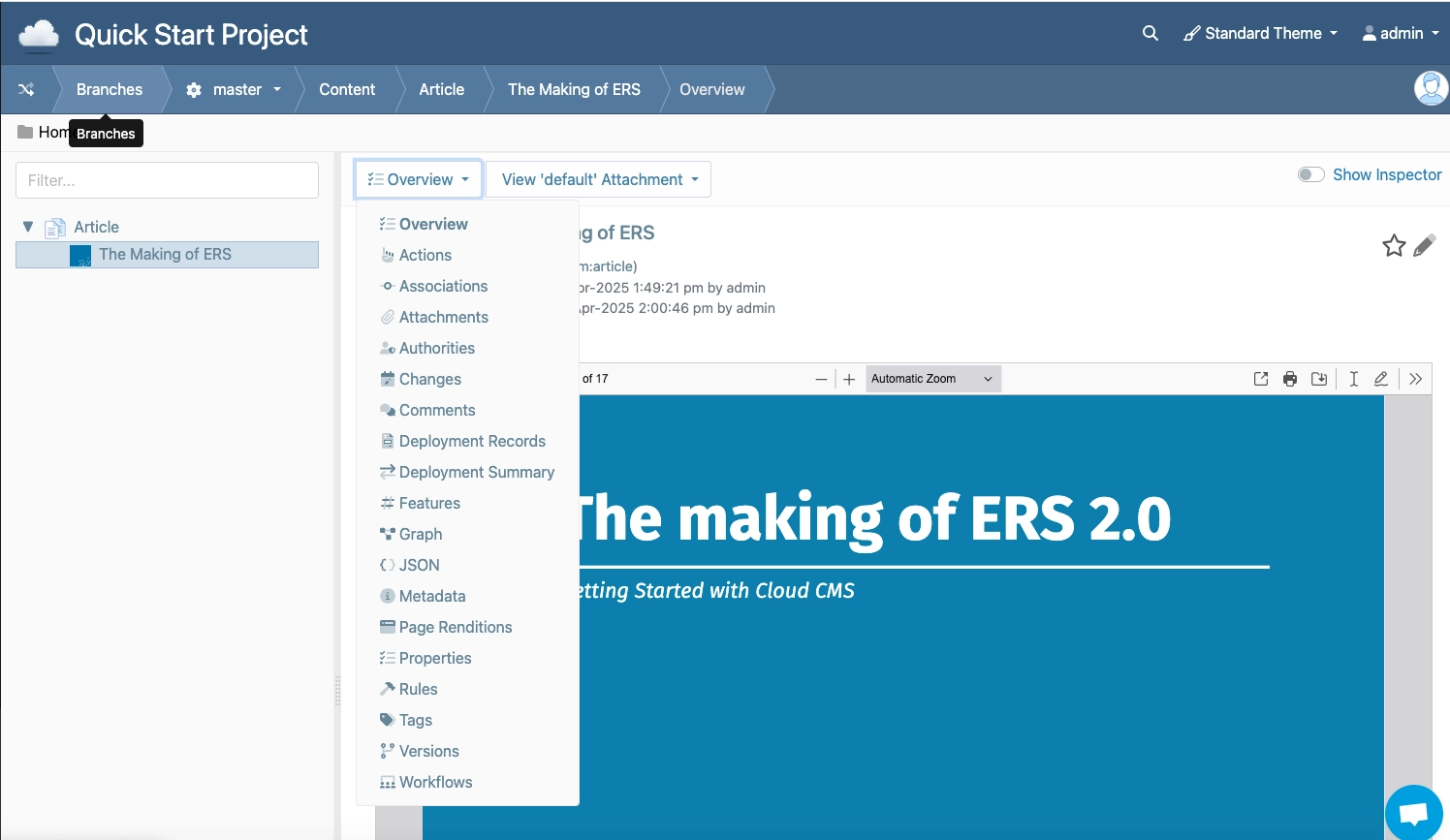Click the Filter input field
The image size is (1450, 840).
[x=167, y=180]
